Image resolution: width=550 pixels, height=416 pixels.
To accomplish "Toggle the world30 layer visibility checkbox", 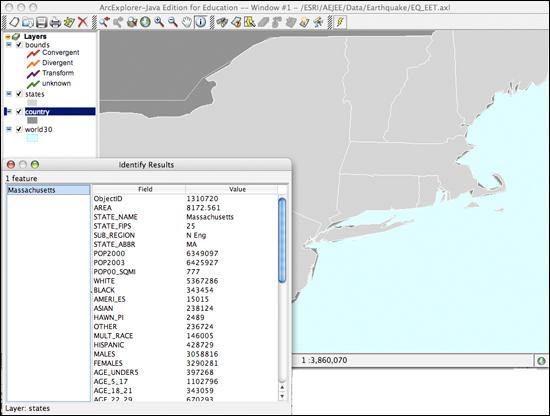I will pos(19,129).
